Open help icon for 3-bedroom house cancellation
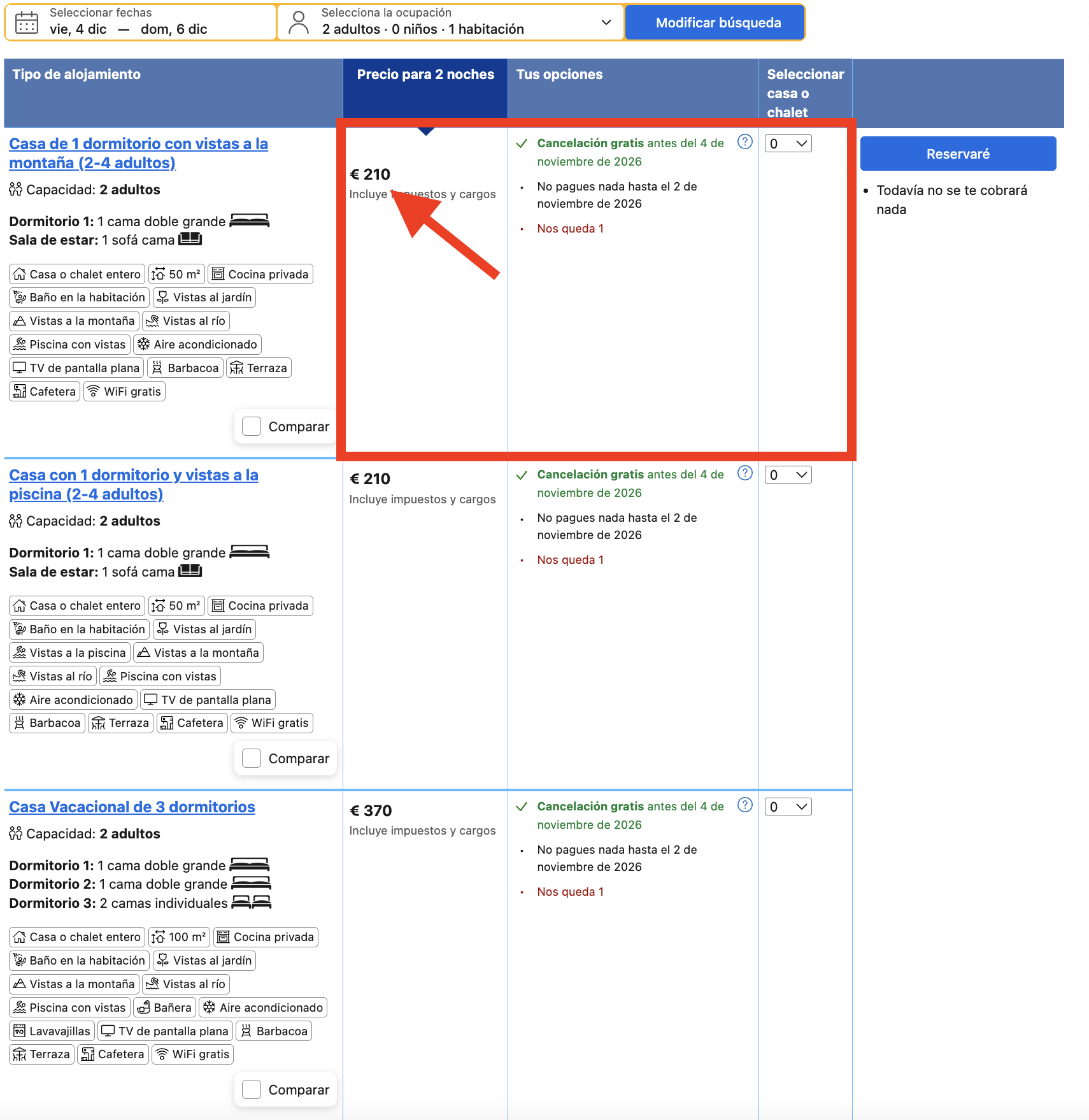The image size is (1089, 1120). pos(744,805)
